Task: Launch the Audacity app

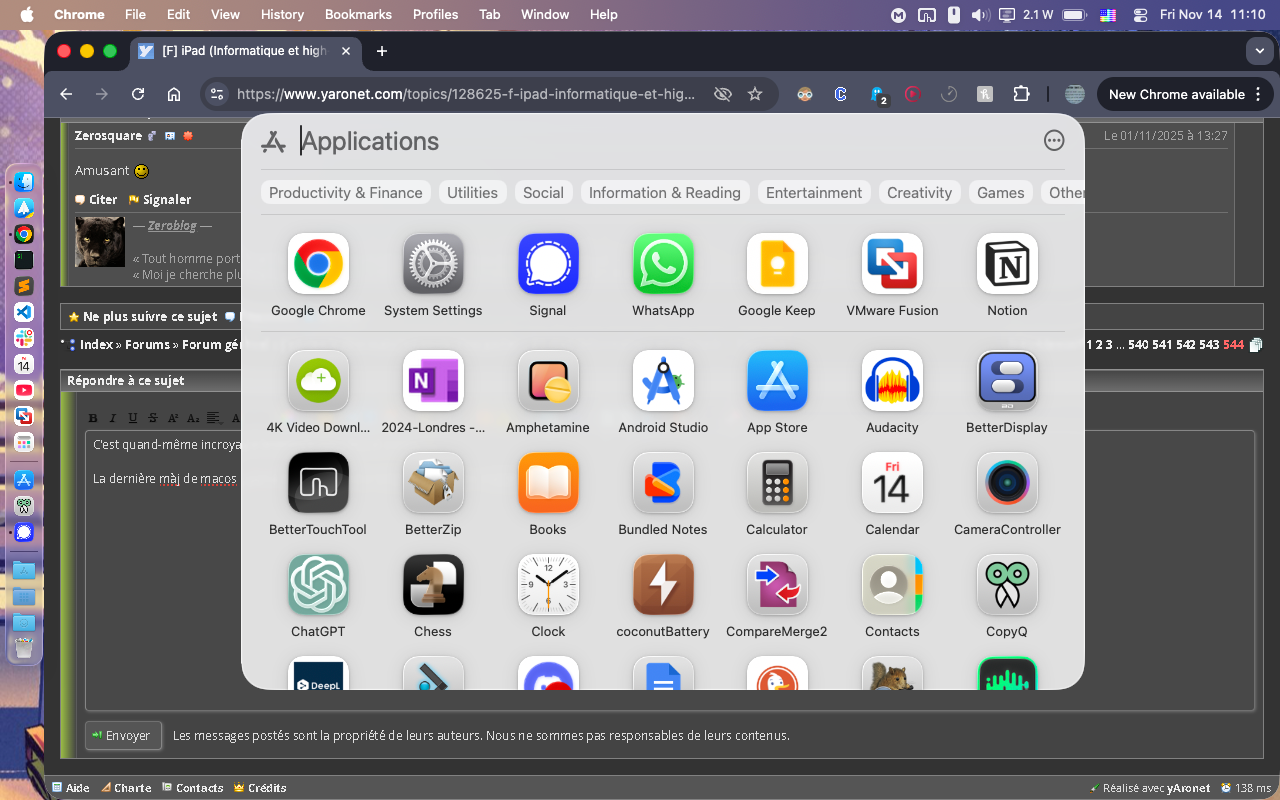Action: (892, 381)
